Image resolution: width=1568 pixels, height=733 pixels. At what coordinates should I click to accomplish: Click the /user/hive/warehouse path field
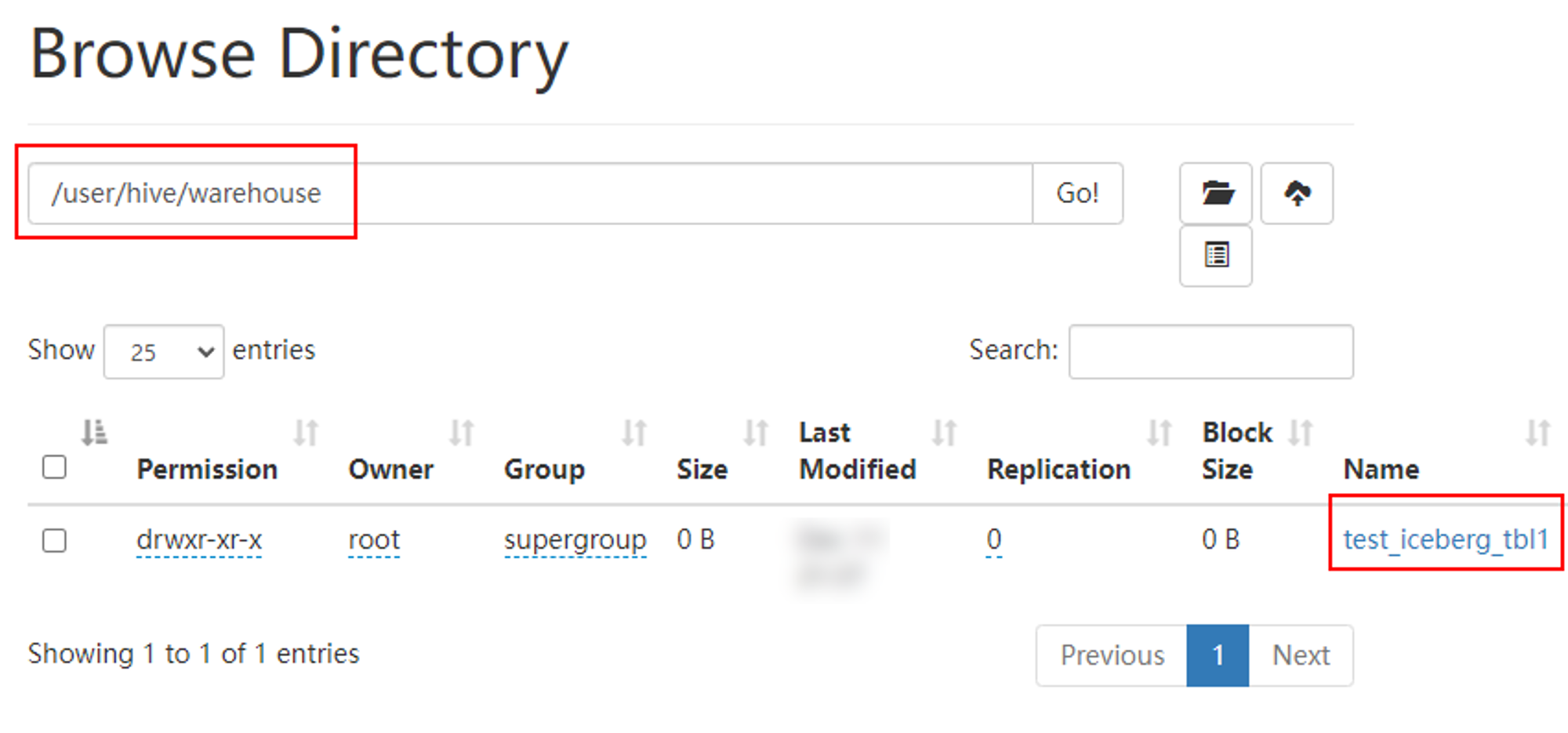coord(531,193)
